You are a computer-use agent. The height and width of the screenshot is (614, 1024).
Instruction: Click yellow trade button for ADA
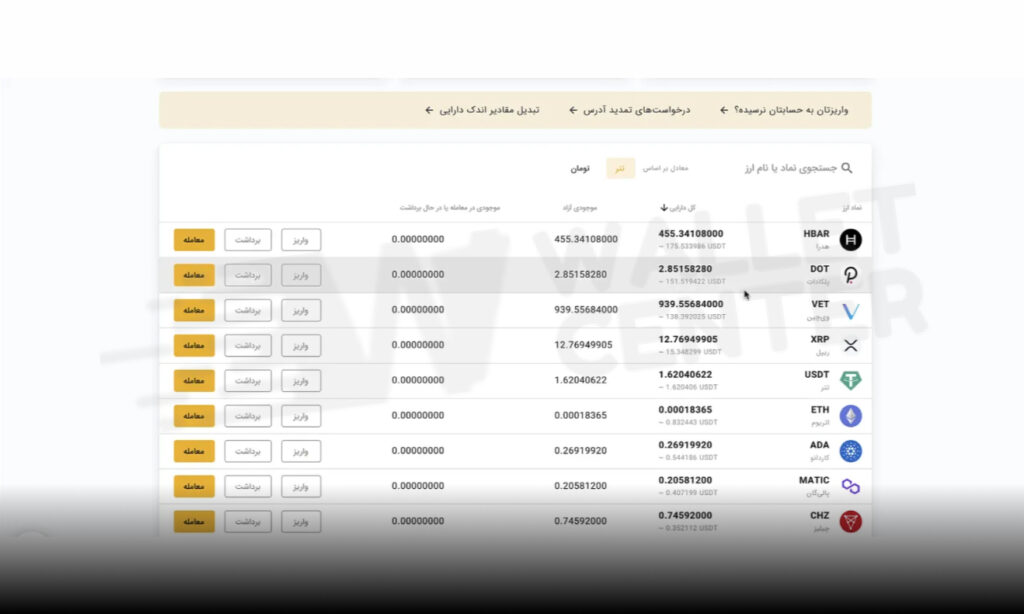click(194, 451)
